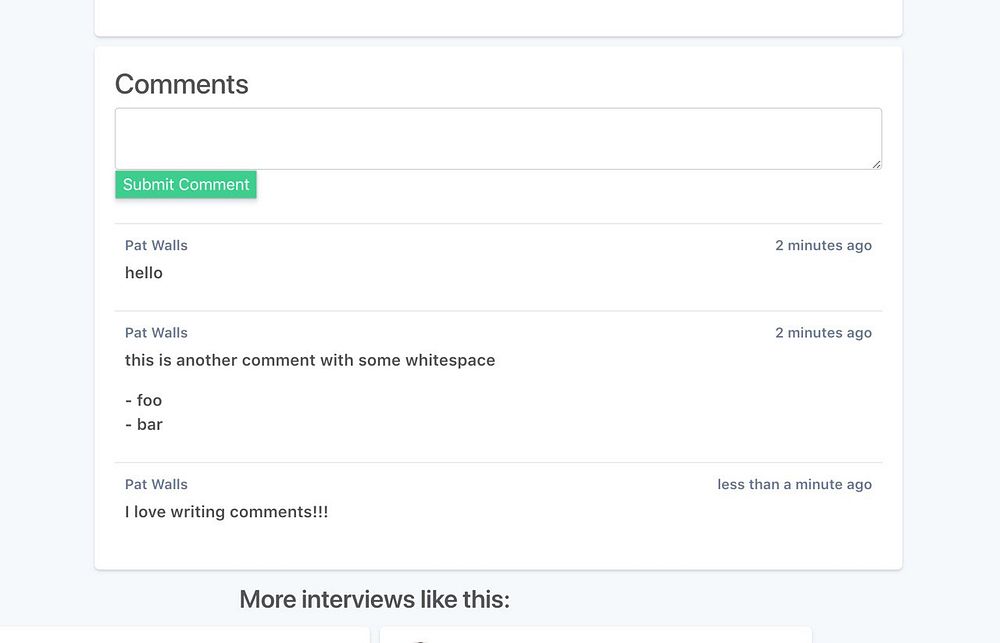Click the 'I love writing comments!!!' text
This screenshot has width=1000, height=643.
click(x=227, y=512)
